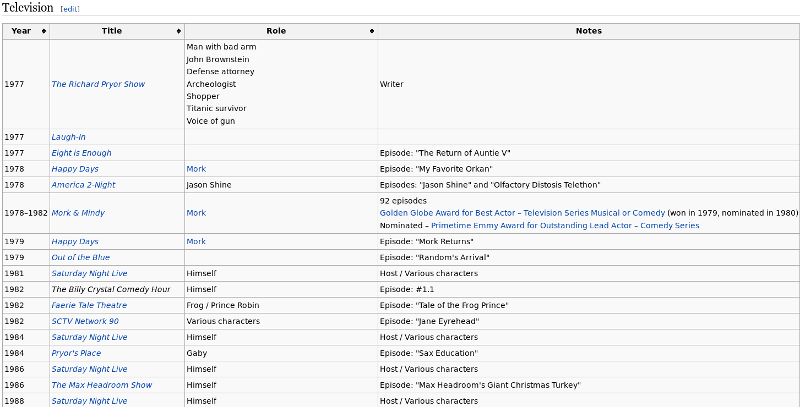The image size is (800, 407).
Task: Open the Faerie Tale Theatre link
Action: (x=89, y=305)
